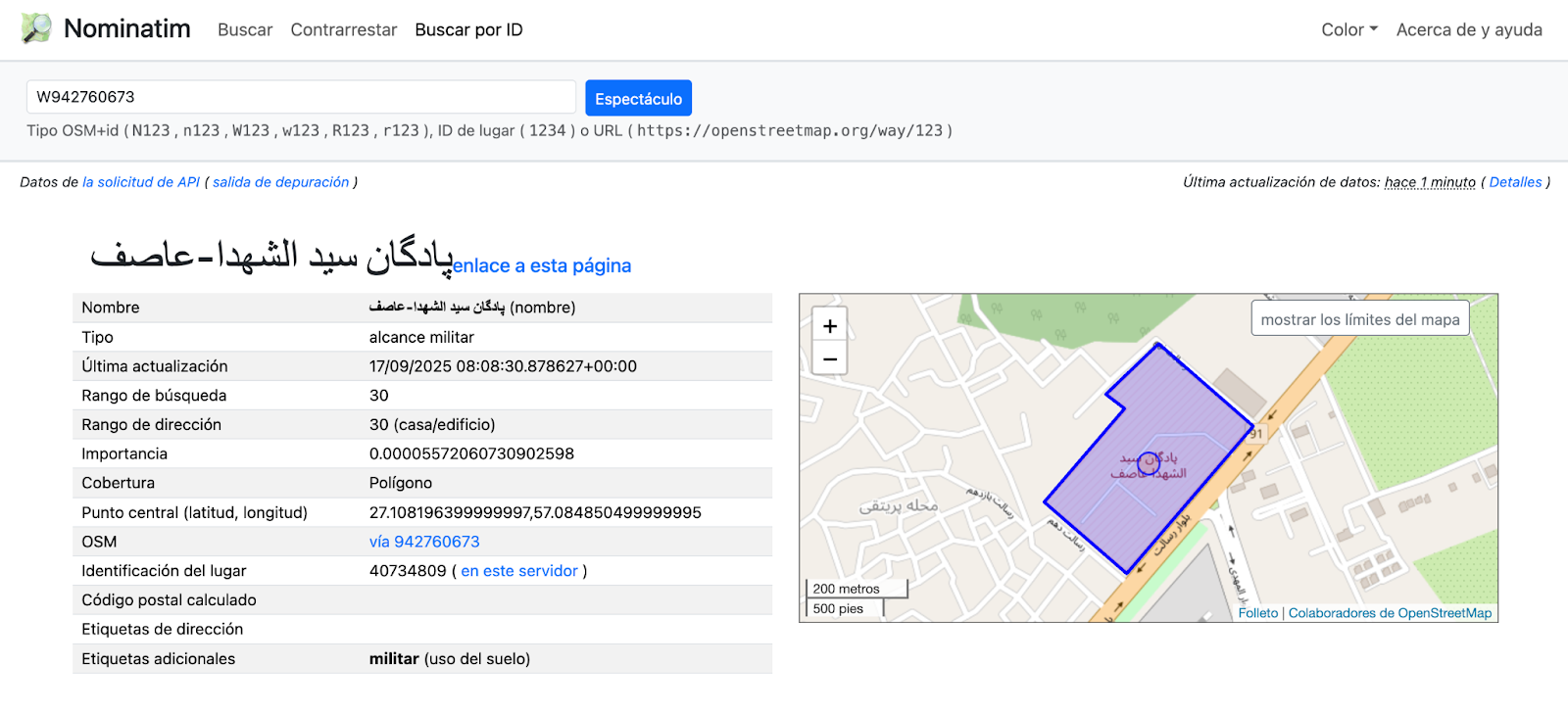
Task: Open the Buscar menu item
Action: pos(245,29)
